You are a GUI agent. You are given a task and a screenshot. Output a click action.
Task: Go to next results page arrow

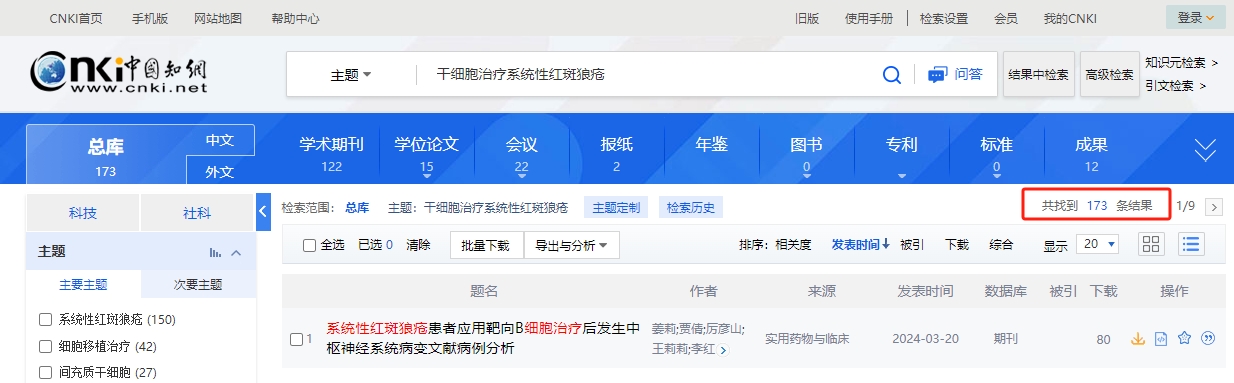(x=1214, y=207)
